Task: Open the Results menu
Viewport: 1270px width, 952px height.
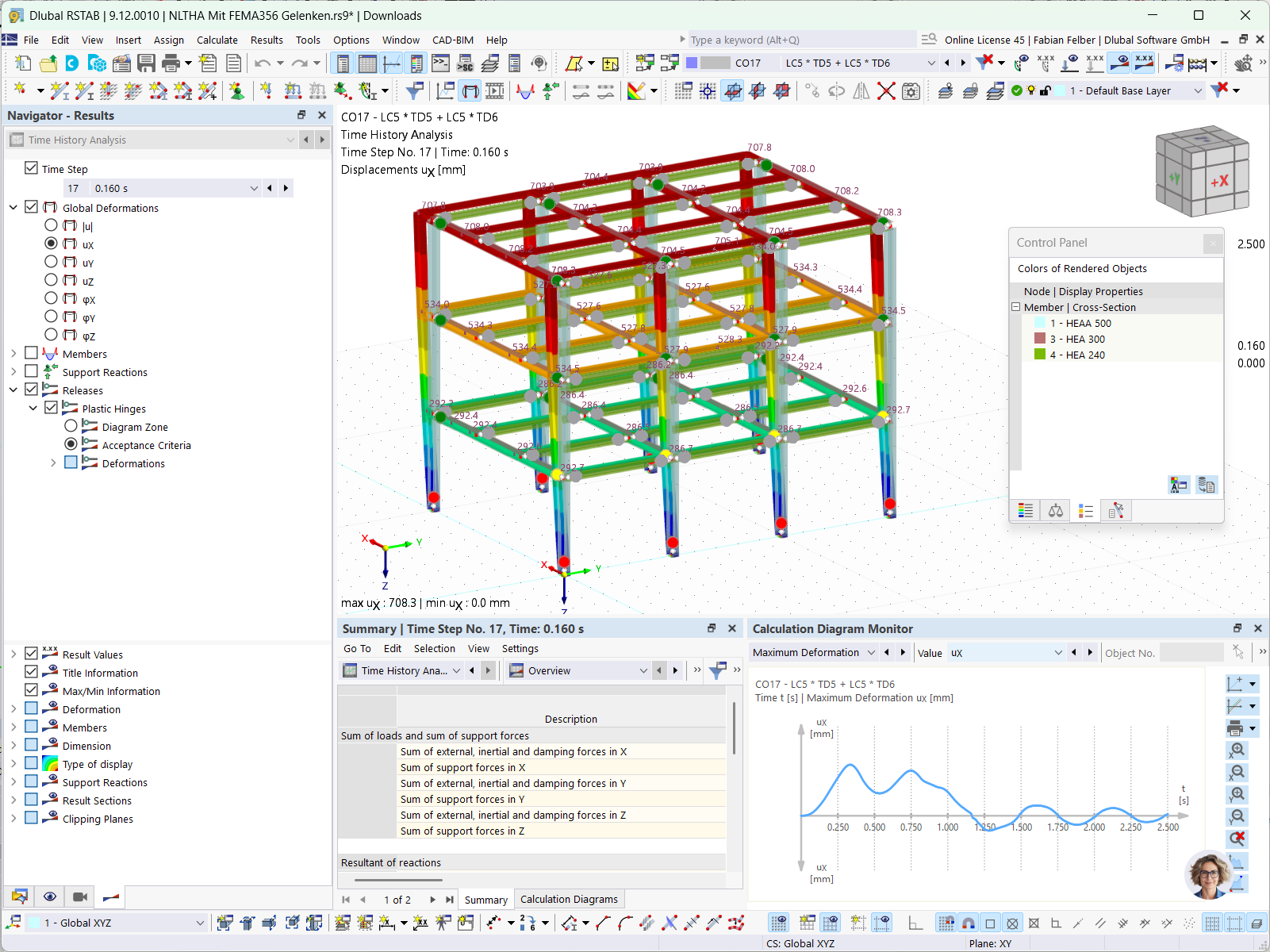Action: point(267,40)
